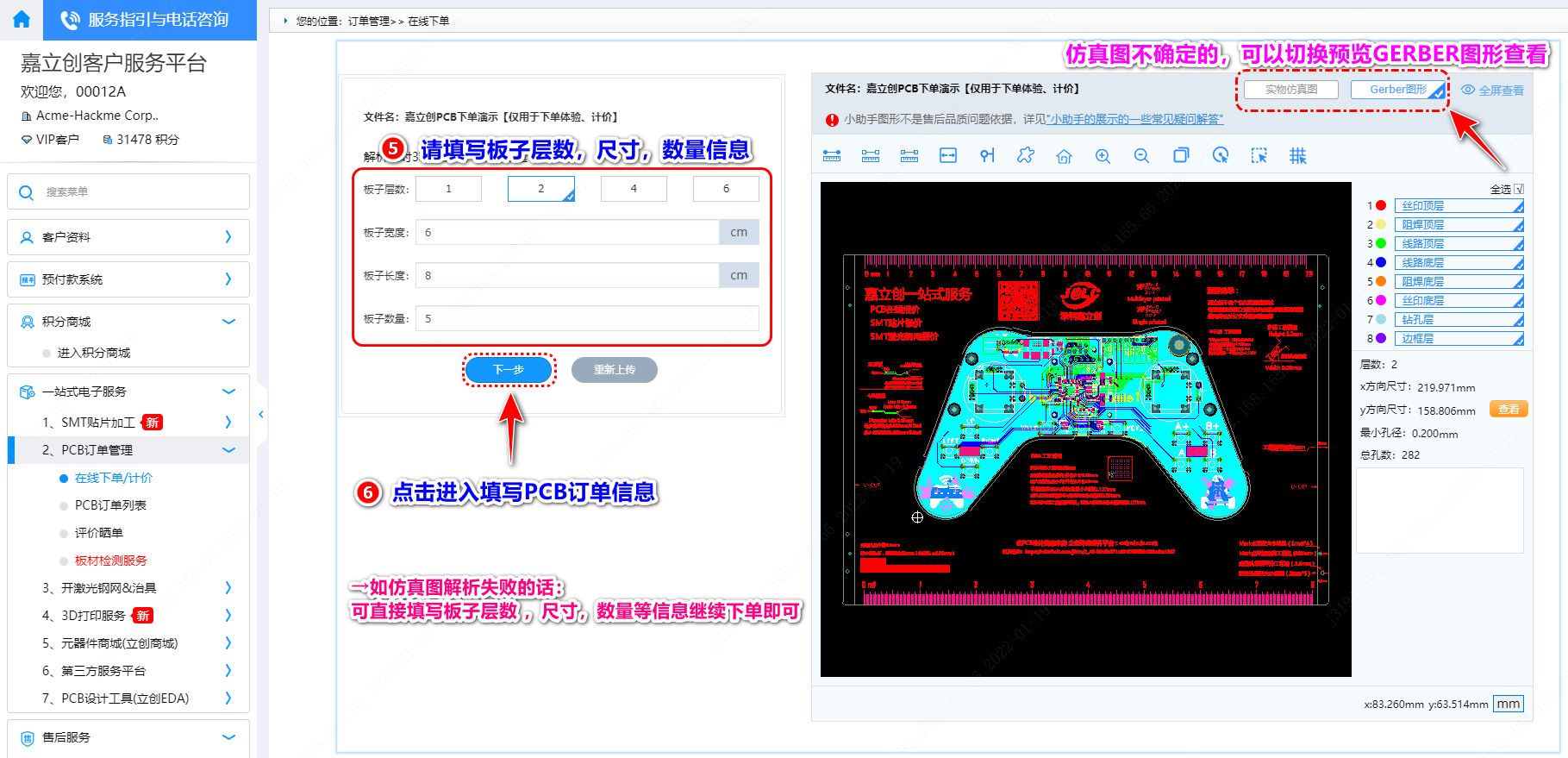Click the red swatch for layer 1
Viewport: 1568px width, 758px height.
pos(1381,206)
